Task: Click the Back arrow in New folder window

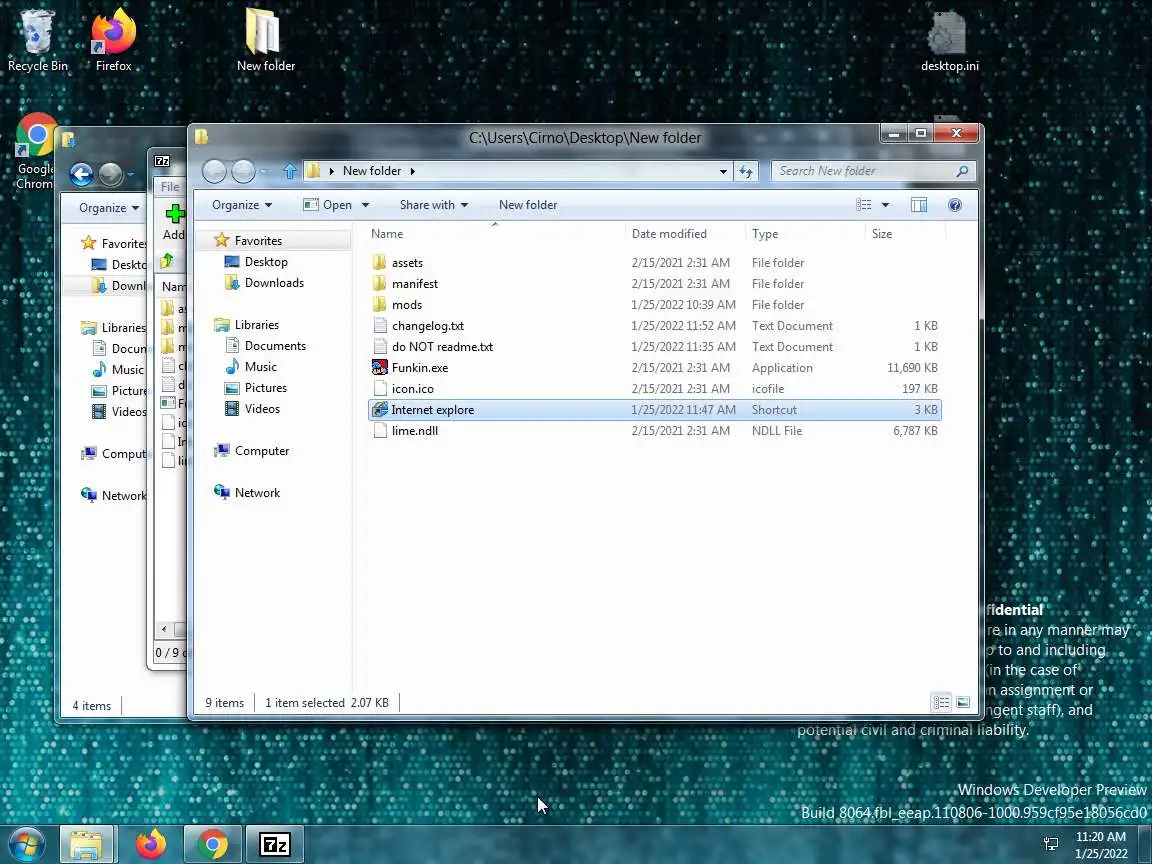Action: pos(215,171)
